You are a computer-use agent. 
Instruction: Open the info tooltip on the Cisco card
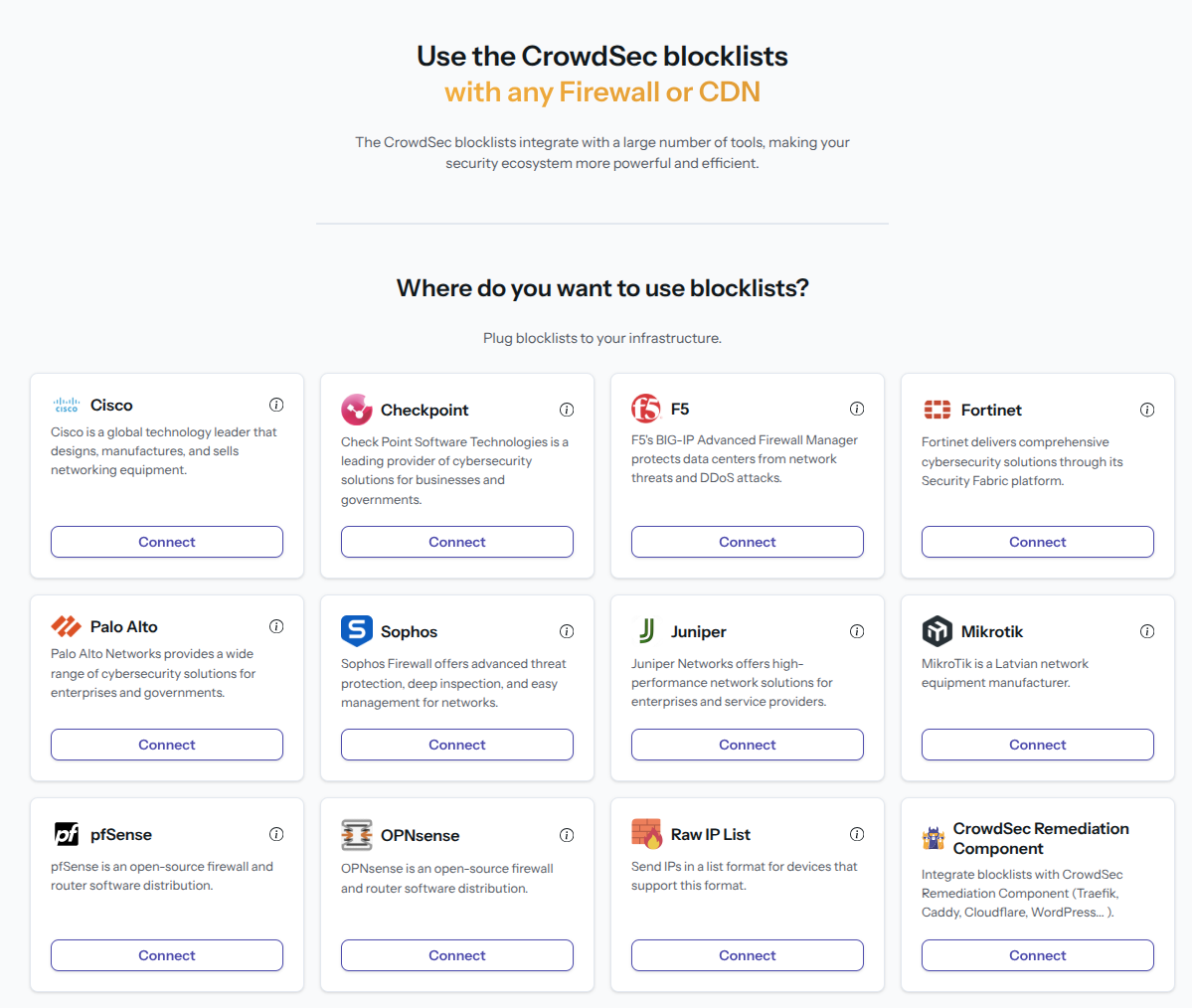(276, 405)
